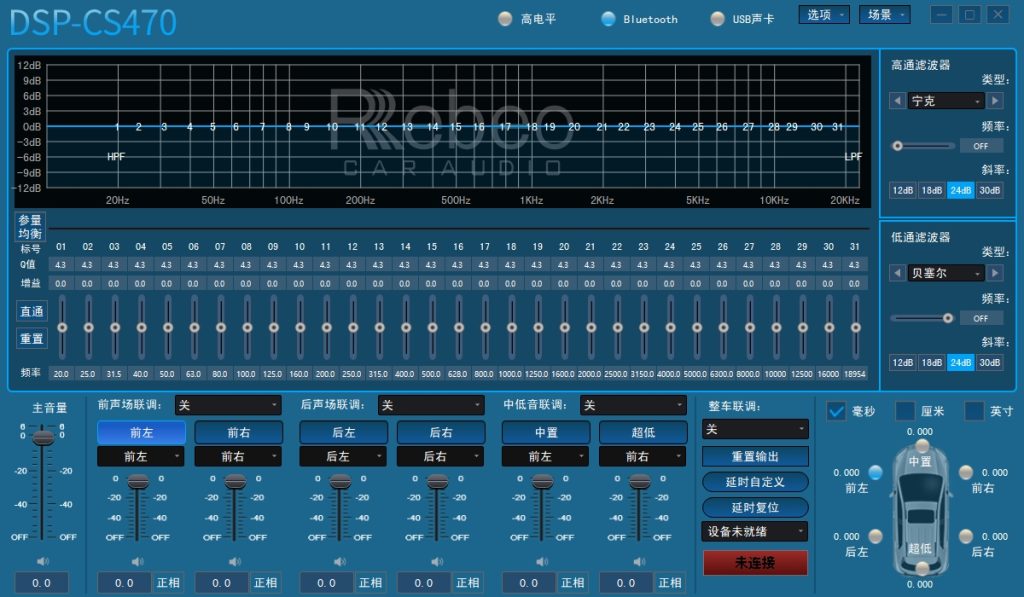Viewport: 1024px width, 597px height.
Task: Select USB声卡 input source
Action: [717, 19]
